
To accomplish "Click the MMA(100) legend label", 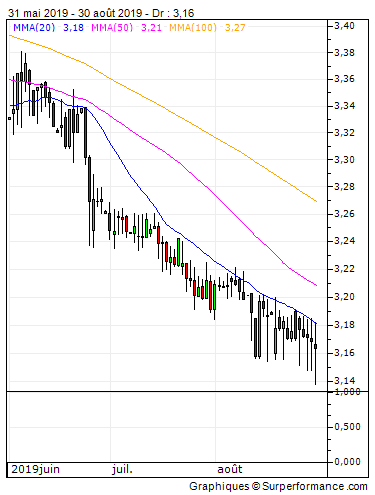I will (193, 27).
